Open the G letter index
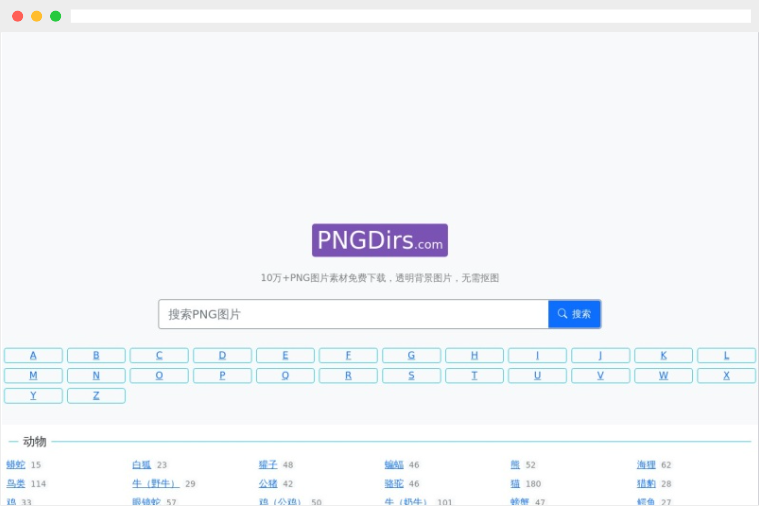This screenshot has height=506, width=759. [411, 355]
